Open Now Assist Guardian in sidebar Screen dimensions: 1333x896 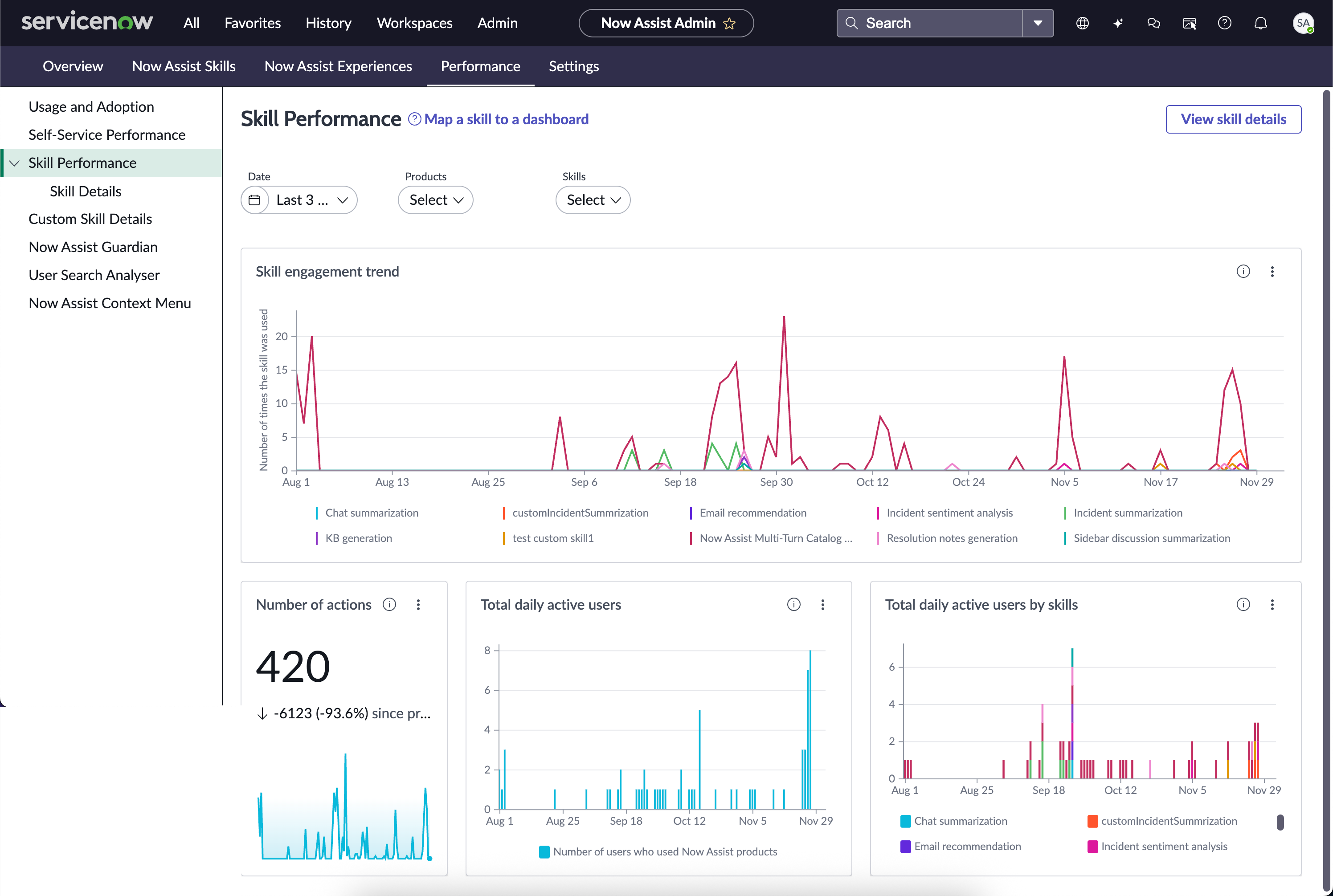click(x=93, y=247)
